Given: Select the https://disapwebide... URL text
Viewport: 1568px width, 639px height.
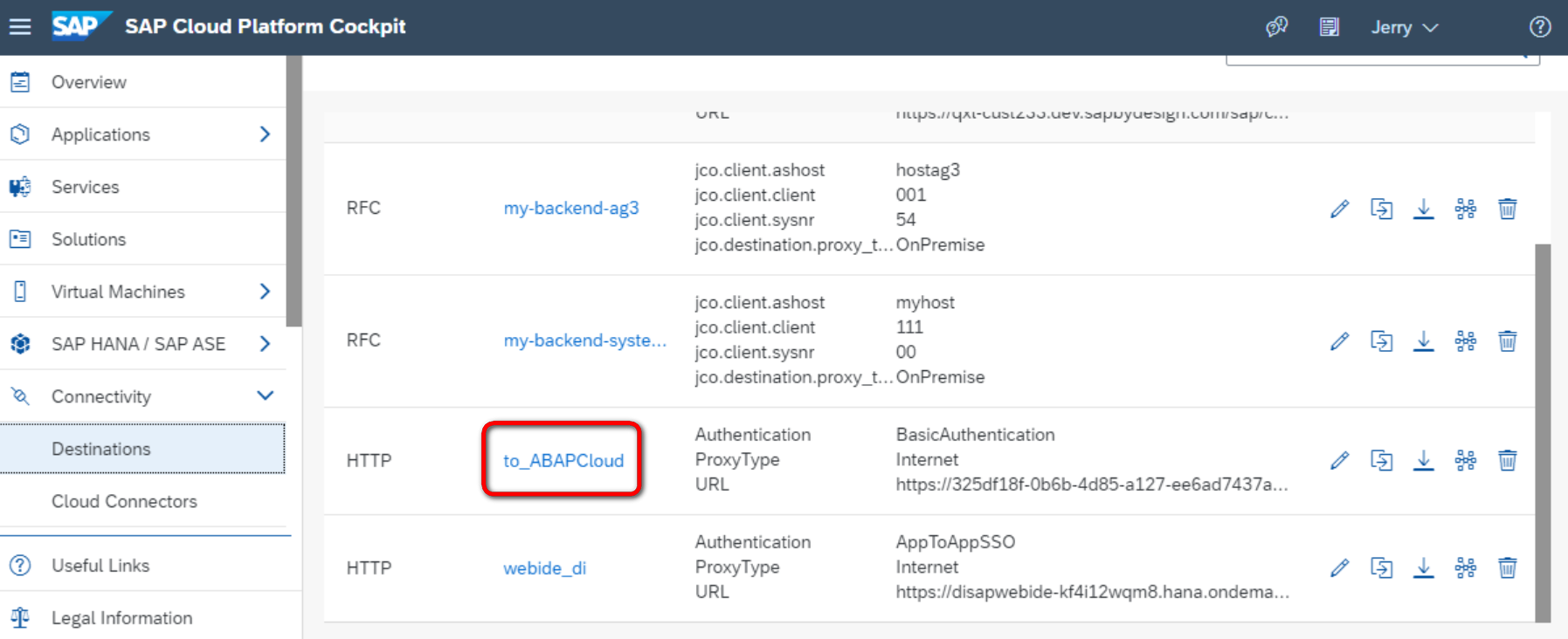Looking at the screenshot, I should pos(1092,592).
